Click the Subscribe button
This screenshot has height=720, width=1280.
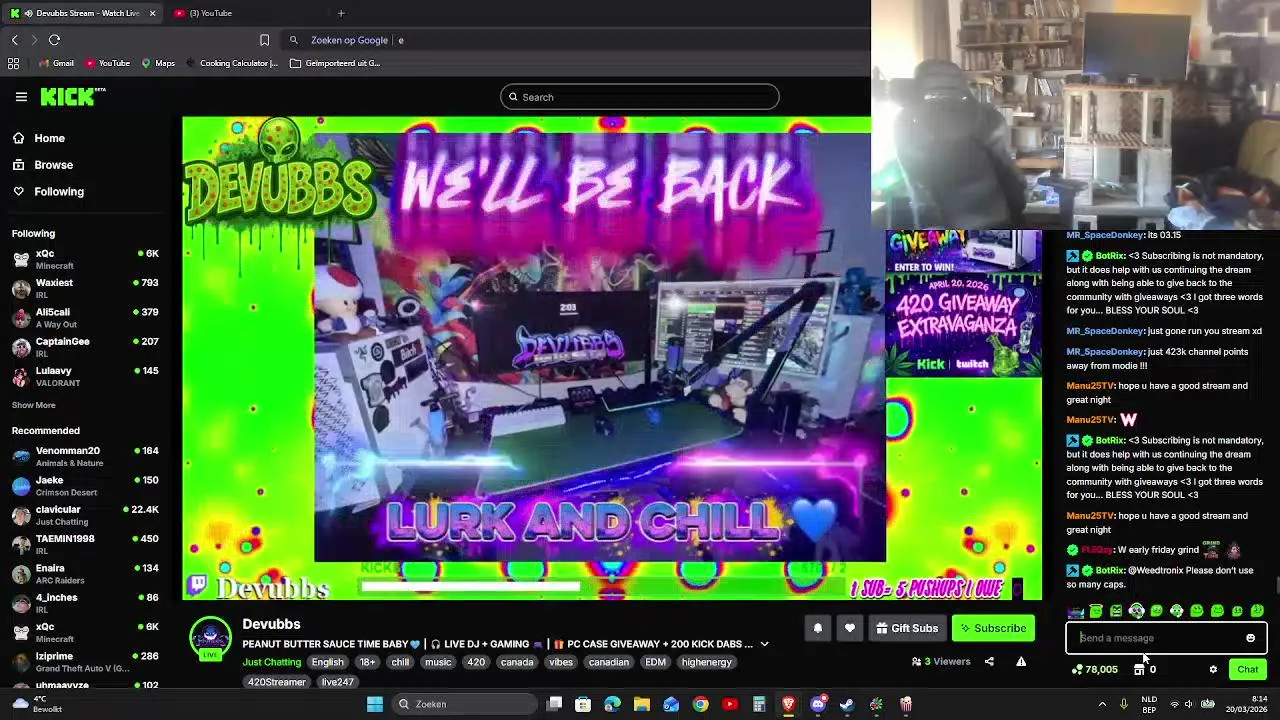(x=993, y=628)
